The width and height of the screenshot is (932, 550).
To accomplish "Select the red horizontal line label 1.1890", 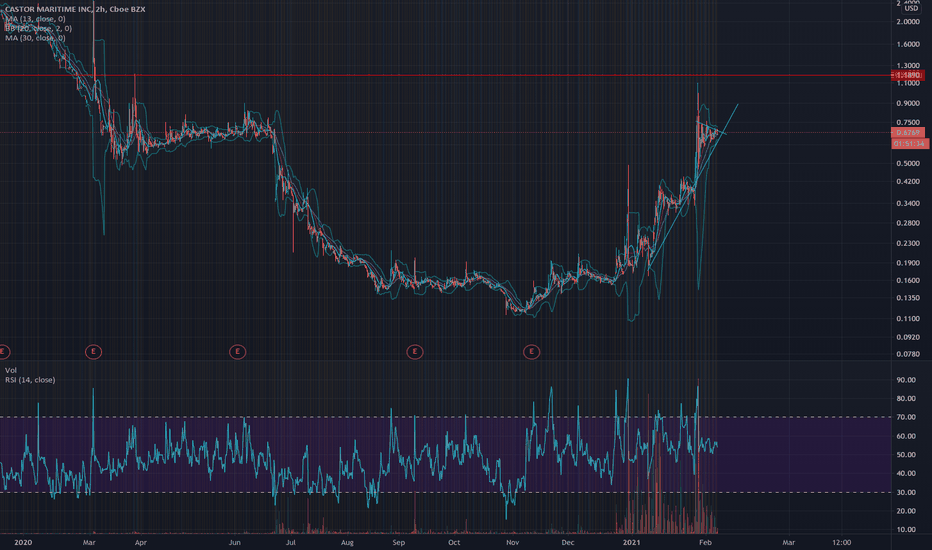I will (908, 76).
